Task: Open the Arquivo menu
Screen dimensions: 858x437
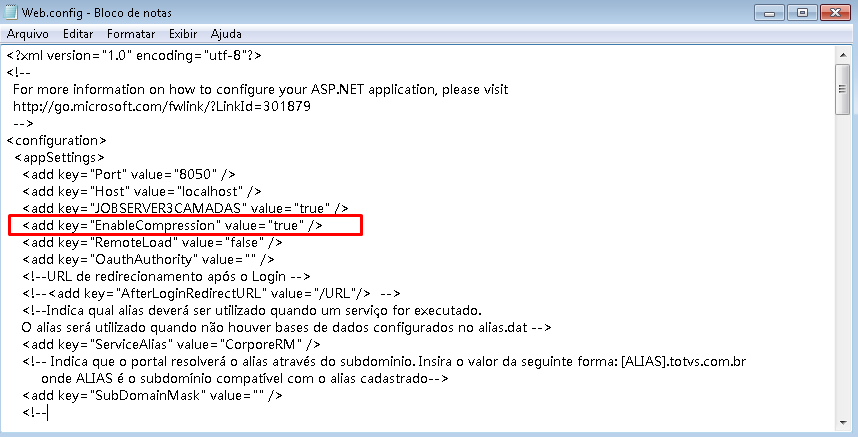Action: tap(27, 34)
